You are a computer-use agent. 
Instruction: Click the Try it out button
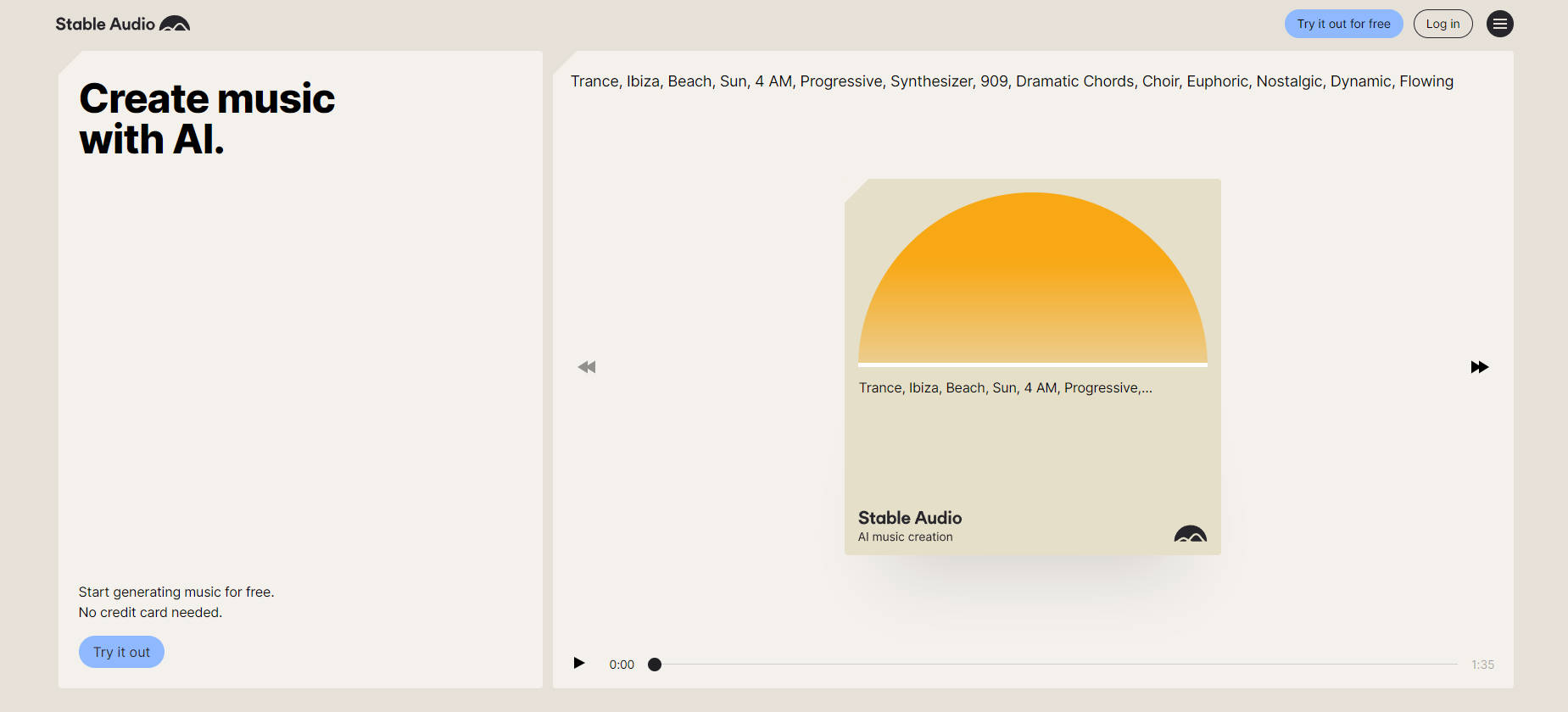121,652
